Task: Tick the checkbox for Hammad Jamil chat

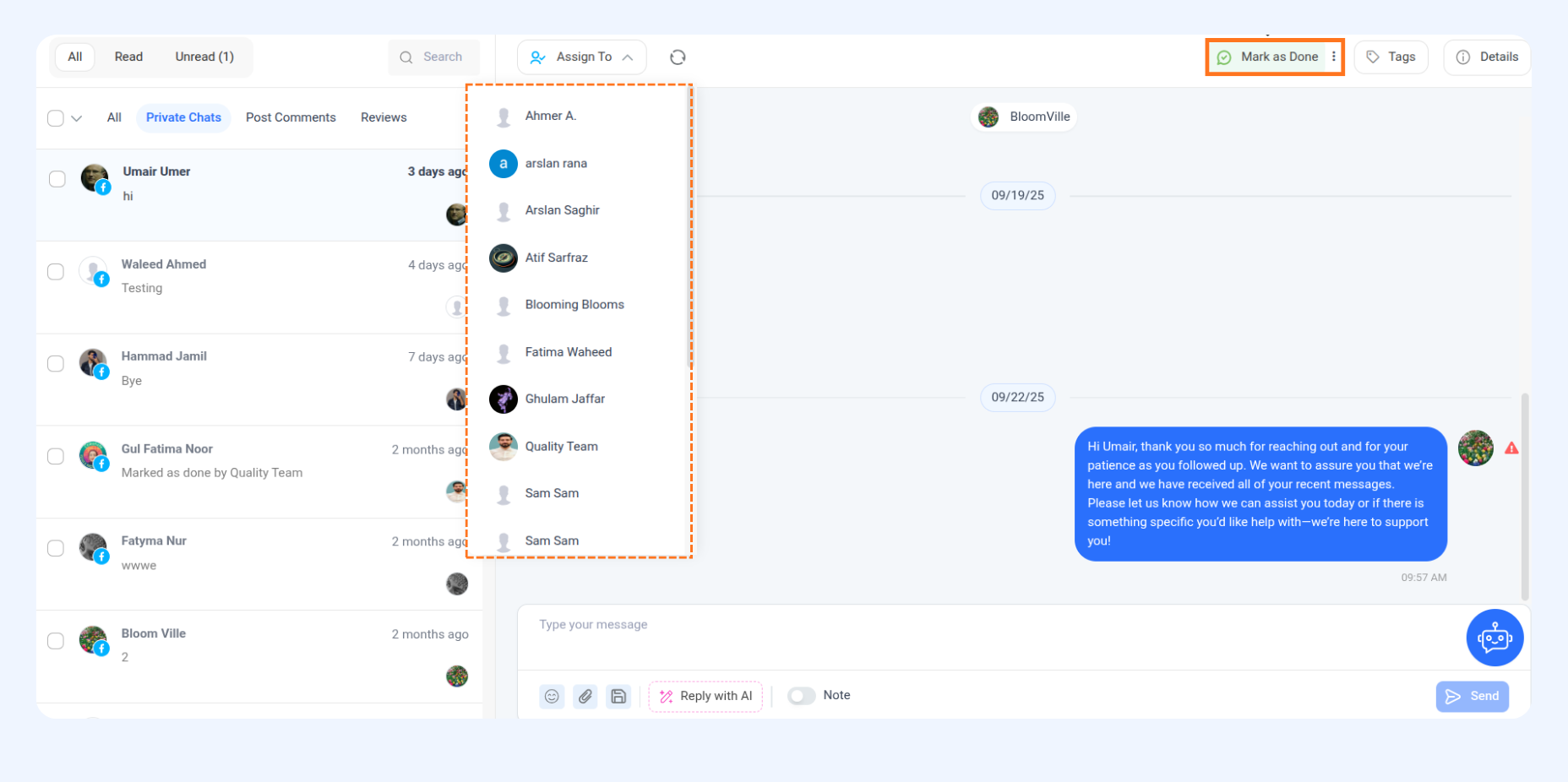Action: pos(56,364)
